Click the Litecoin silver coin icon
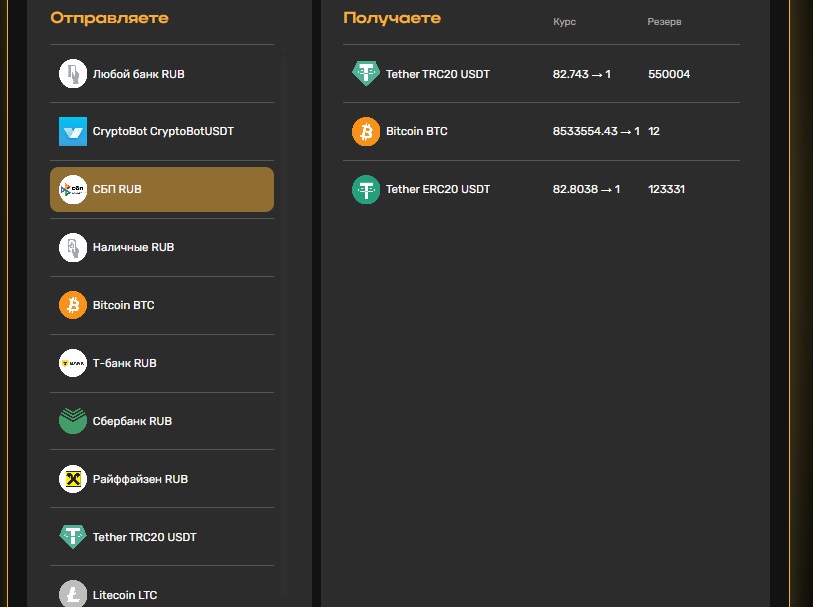Image resolution: width=813 pixels, height=607 pixels. tap(73, 594)
